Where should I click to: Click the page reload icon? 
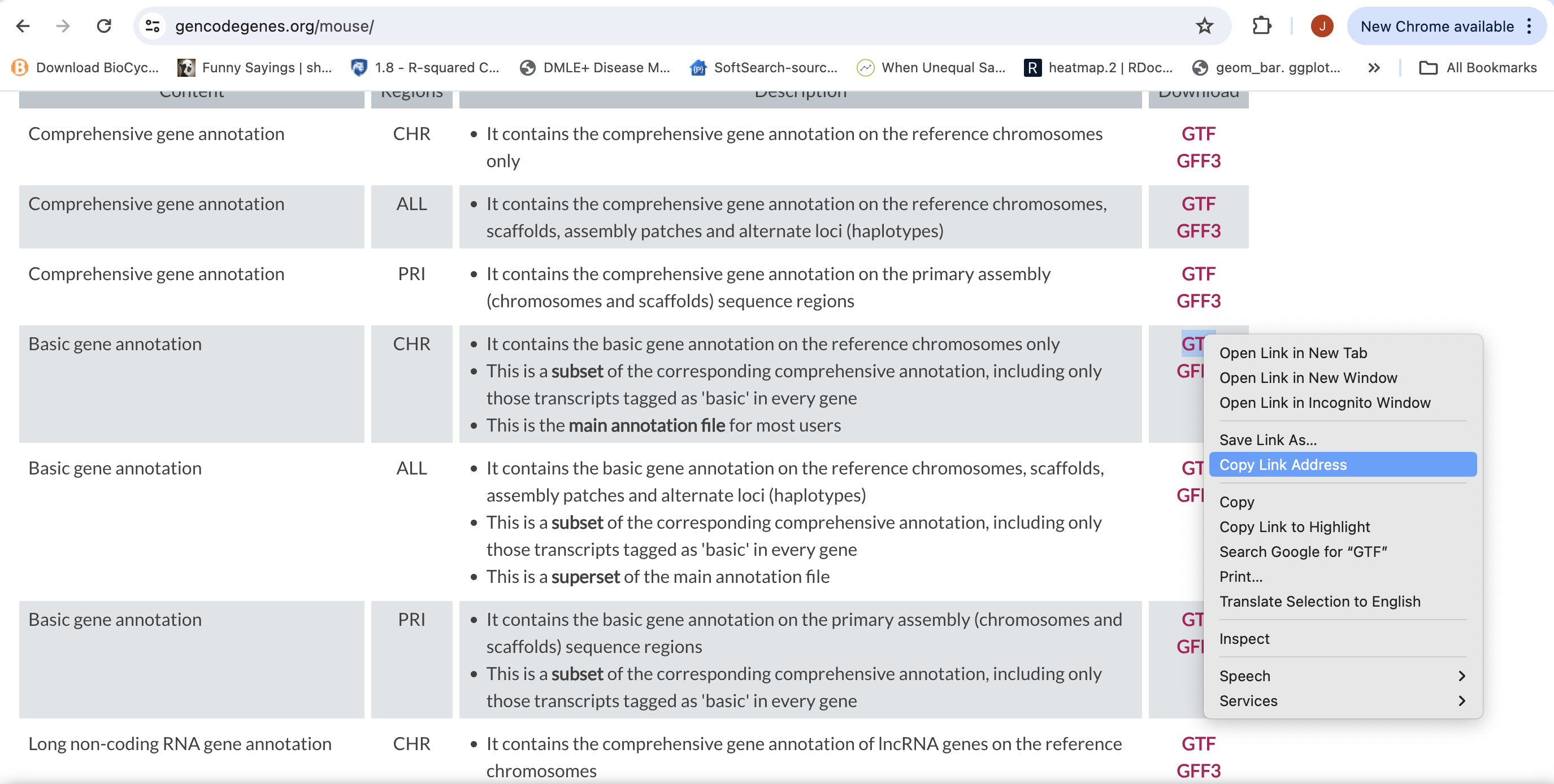pos(104,27)
